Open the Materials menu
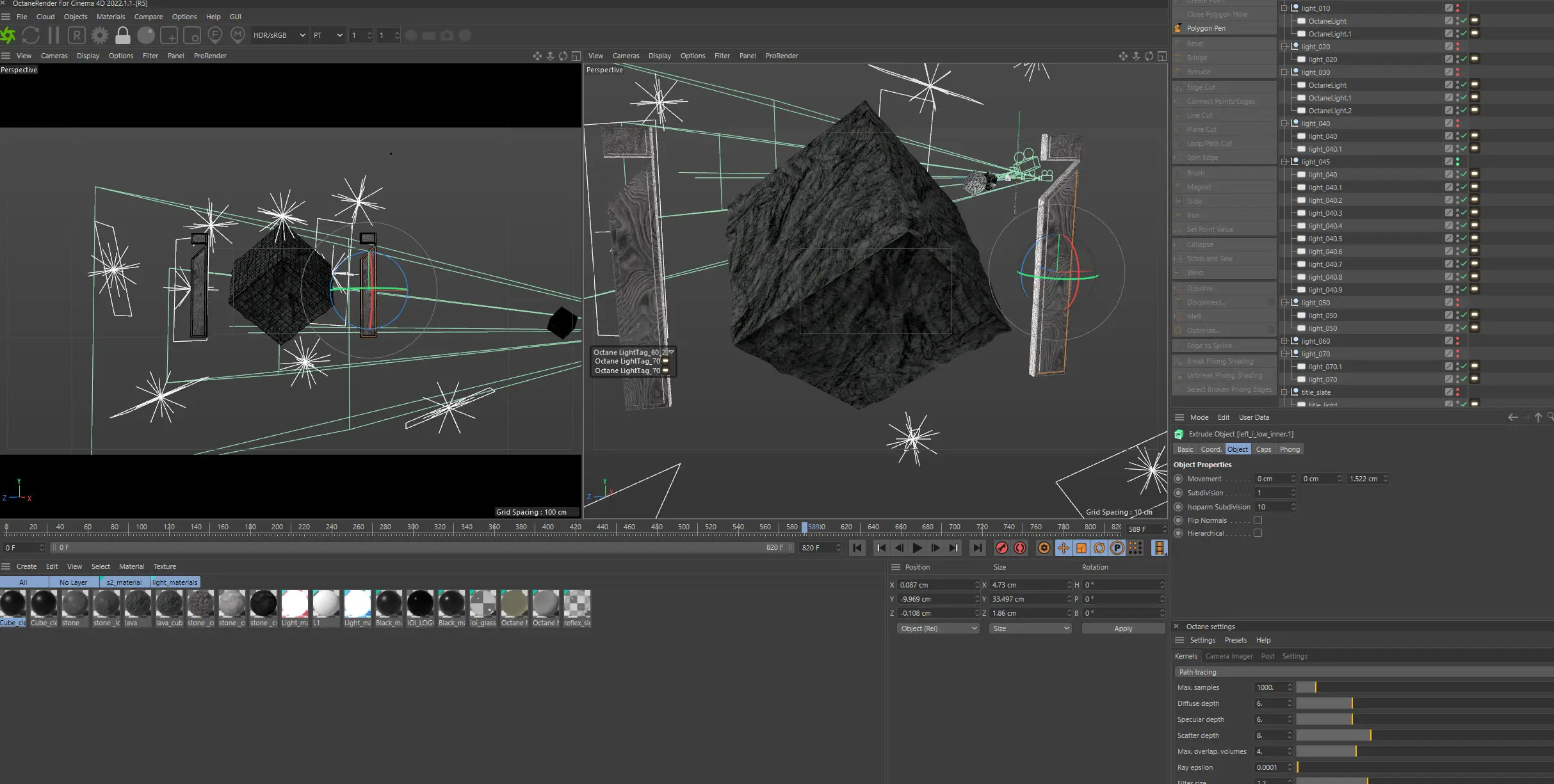The image size is (1554, 784). point(110,17)
